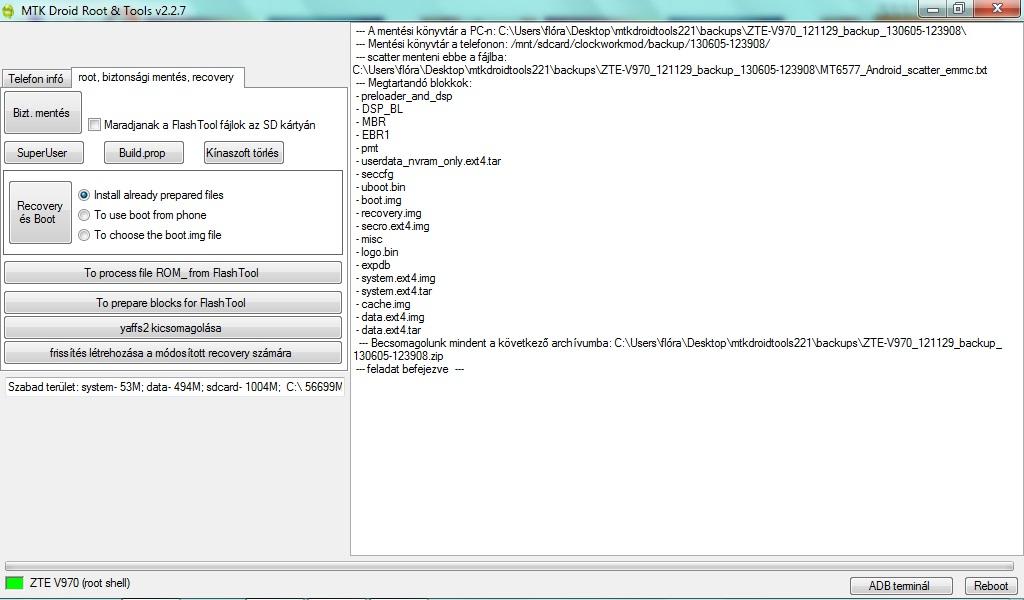Click the seccfg log entry
The image size is (1024, 600).
pos(375,174)
